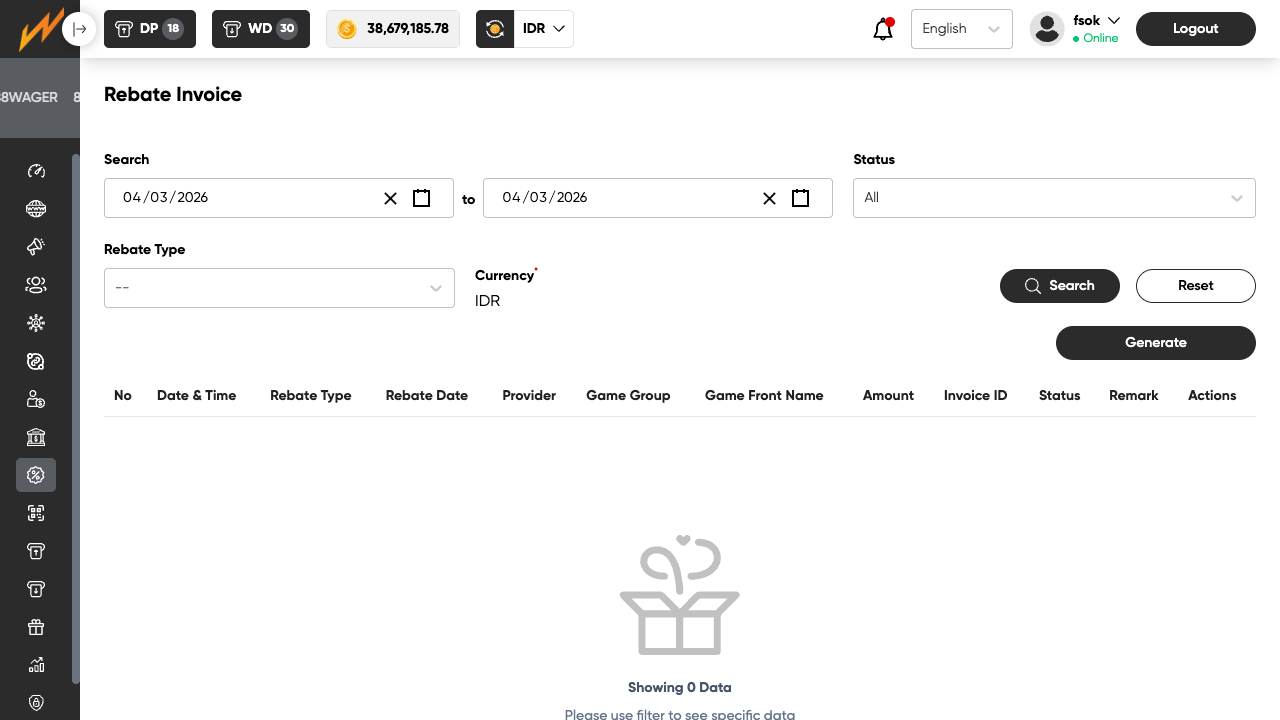The width and height of the screenshot is (1280, 720).
Task: Click the Search button
Action: tap(1060, 286)
